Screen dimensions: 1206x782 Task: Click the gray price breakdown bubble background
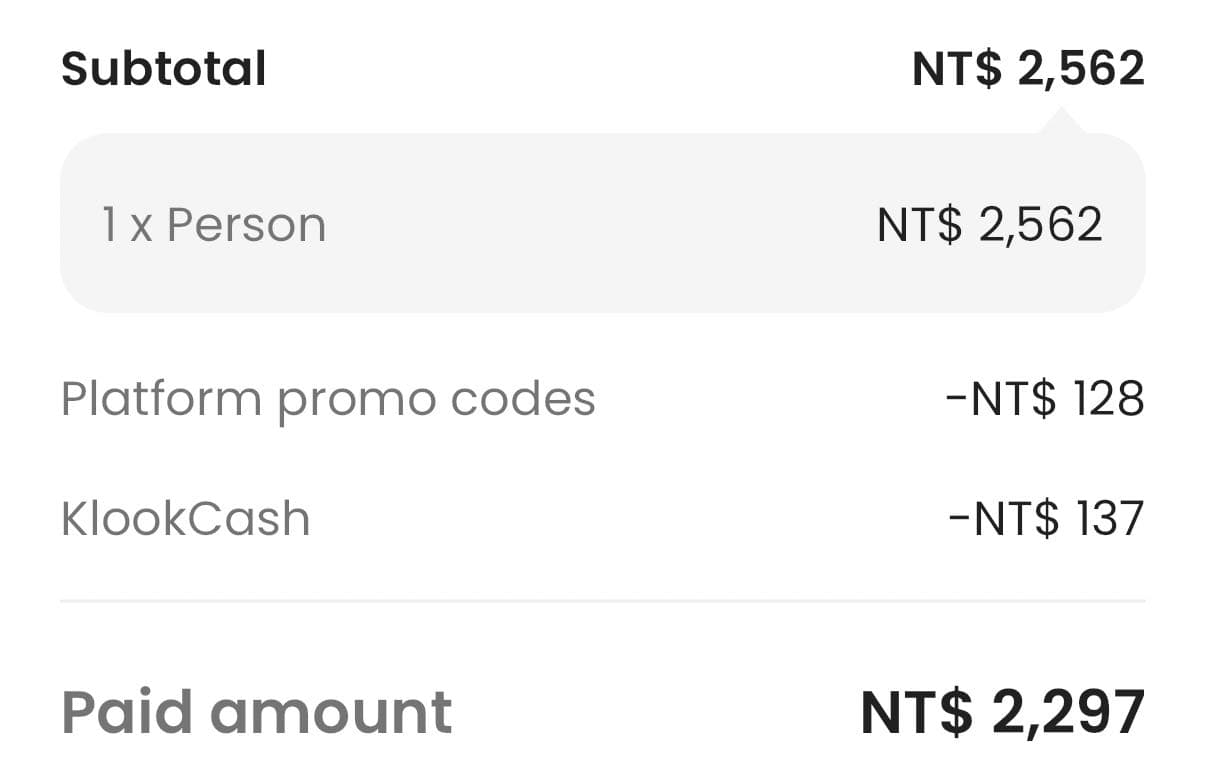click(x=603, y=222)
